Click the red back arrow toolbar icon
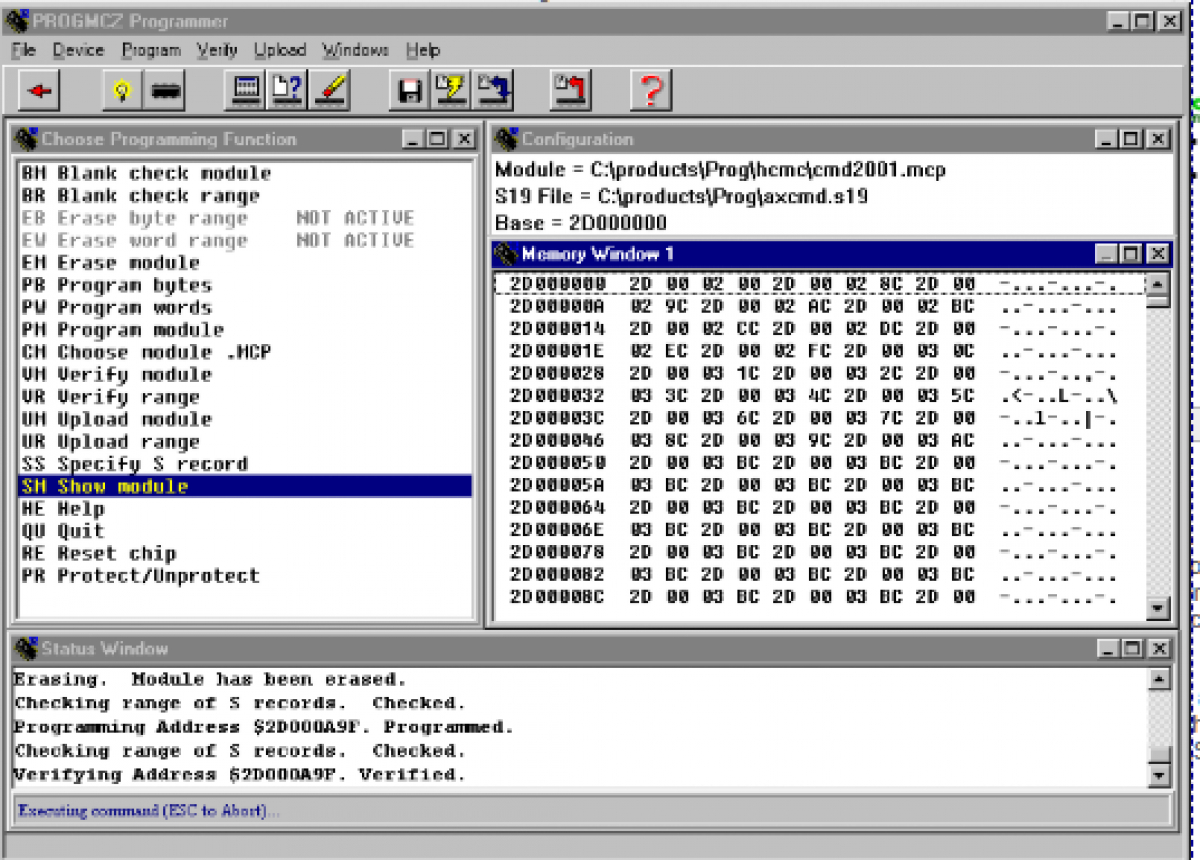The width and height of the screenshot is (1200, 860). (x=40, y=91)
